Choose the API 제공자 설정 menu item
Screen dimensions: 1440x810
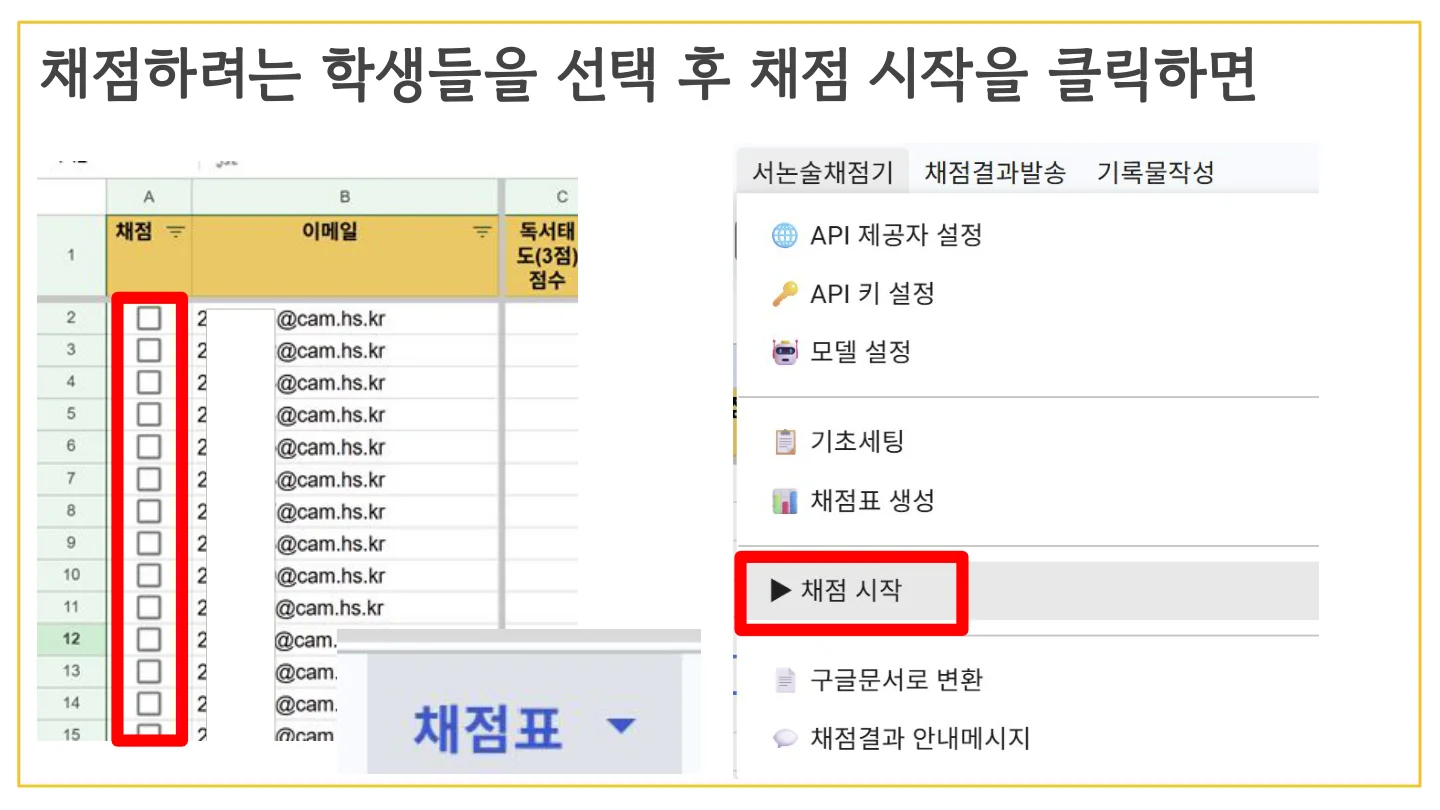point(1028,236)
